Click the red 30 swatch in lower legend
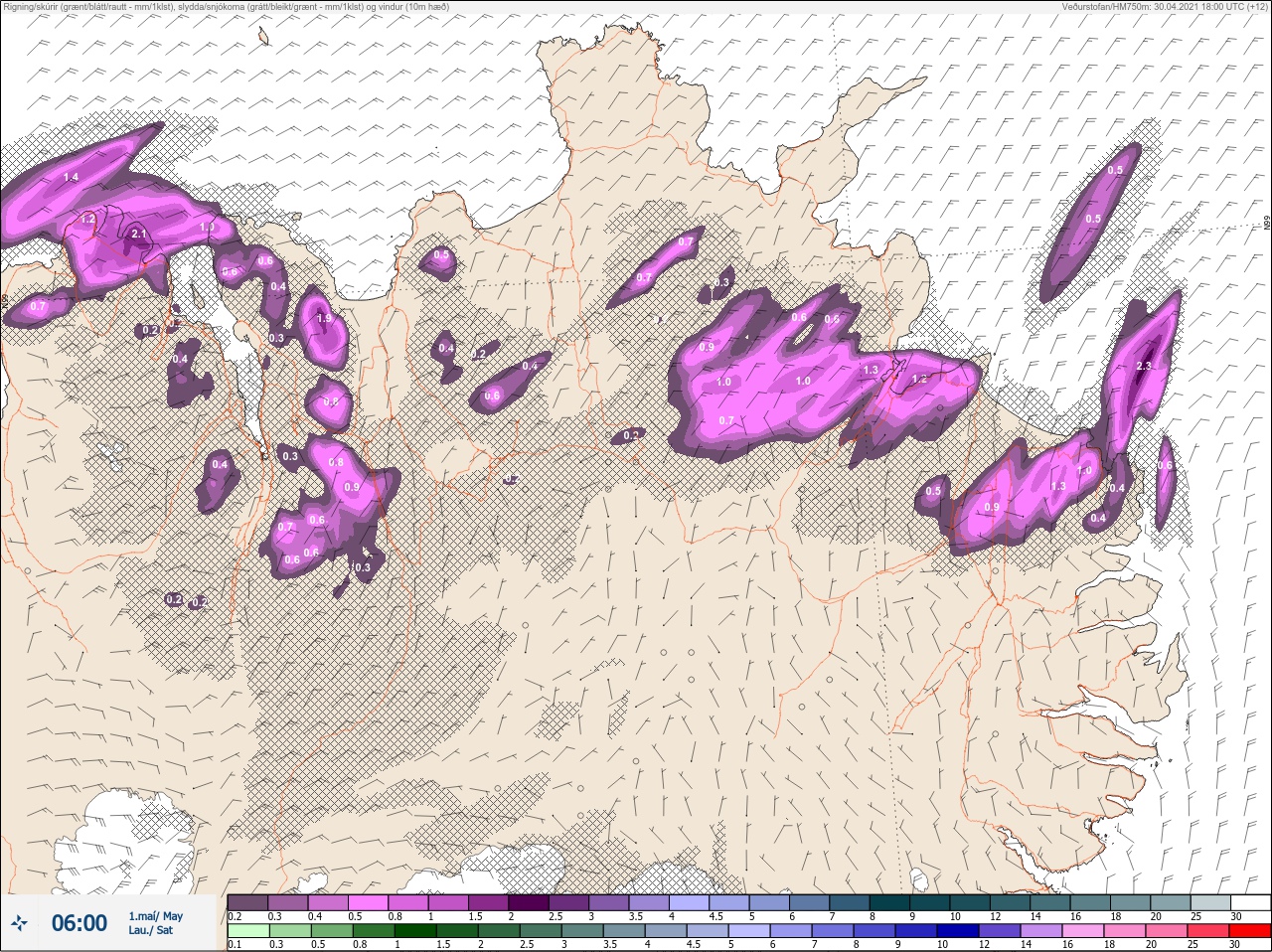This screenshot has height=952, width=1272. tap(1250, 930)
